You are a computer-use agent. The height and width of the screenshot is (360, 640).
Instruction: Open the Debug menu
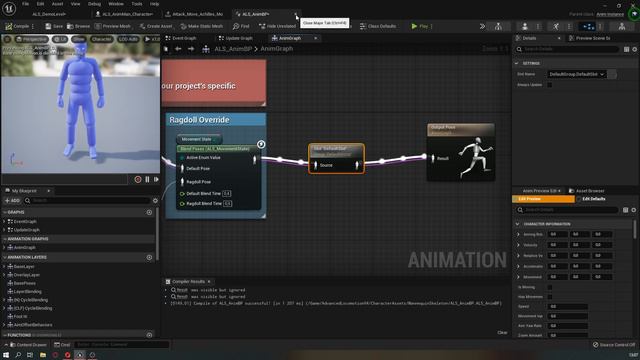tap(94, 4)
